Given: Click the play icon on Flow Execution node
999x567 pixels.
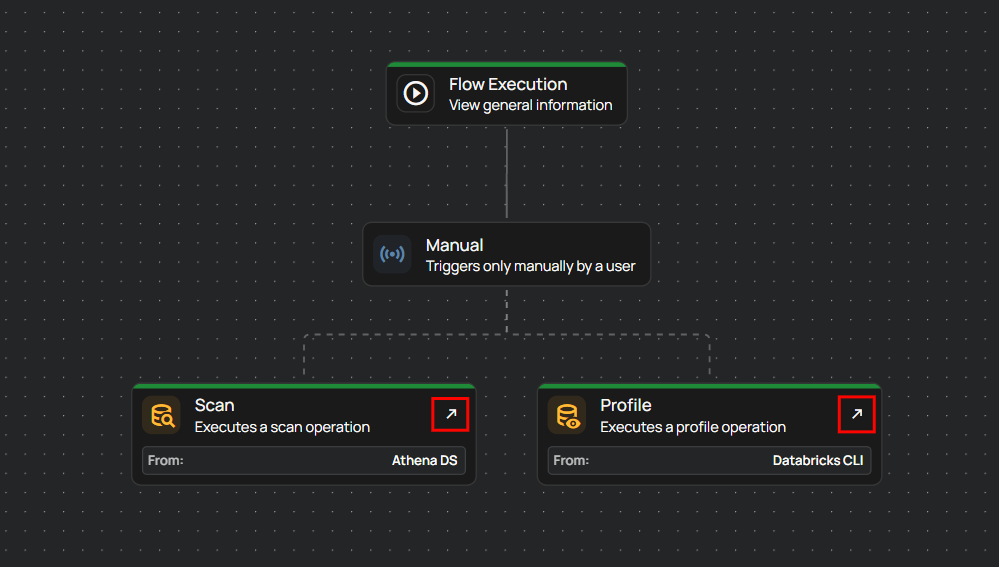Looking at the screenshot, I should (415, 94).
